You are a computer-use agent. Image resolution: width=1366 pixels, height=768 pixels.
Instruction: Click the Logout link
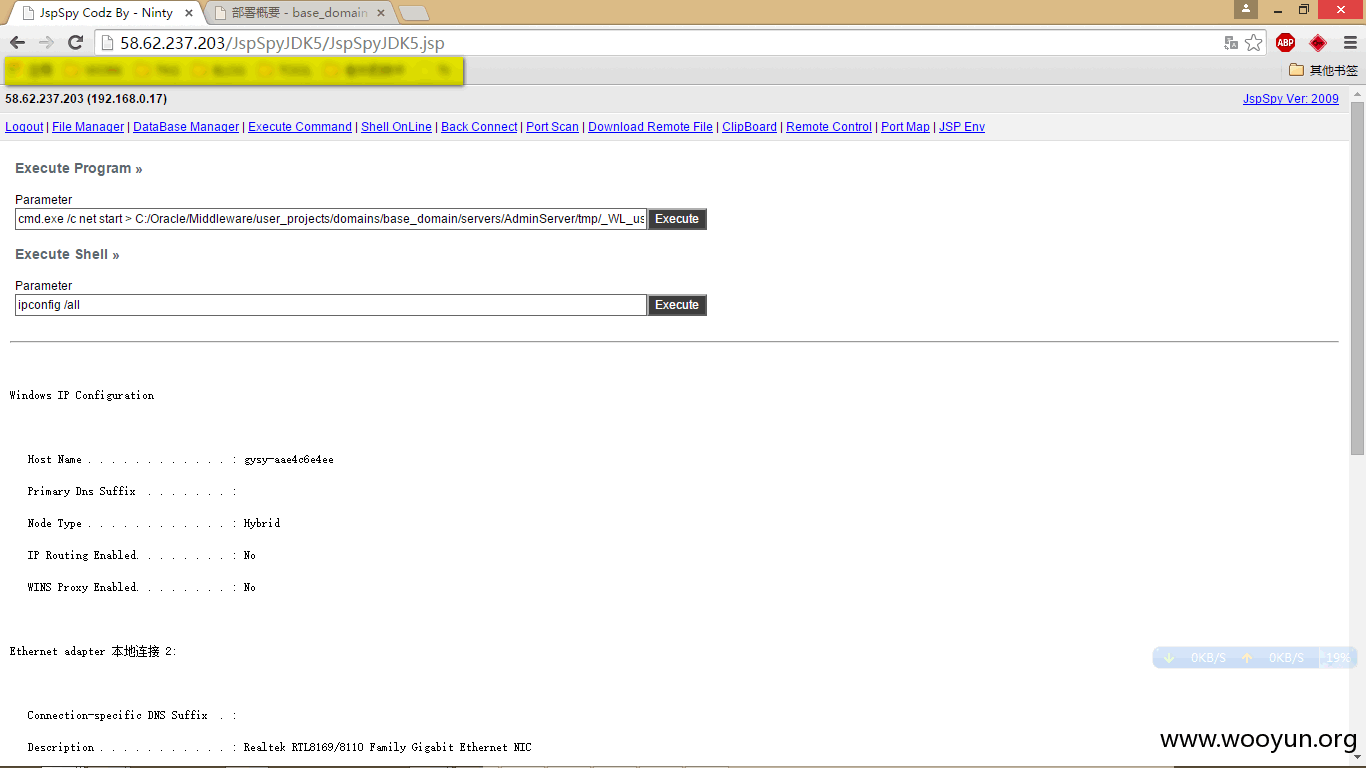[x=24, y=127]
